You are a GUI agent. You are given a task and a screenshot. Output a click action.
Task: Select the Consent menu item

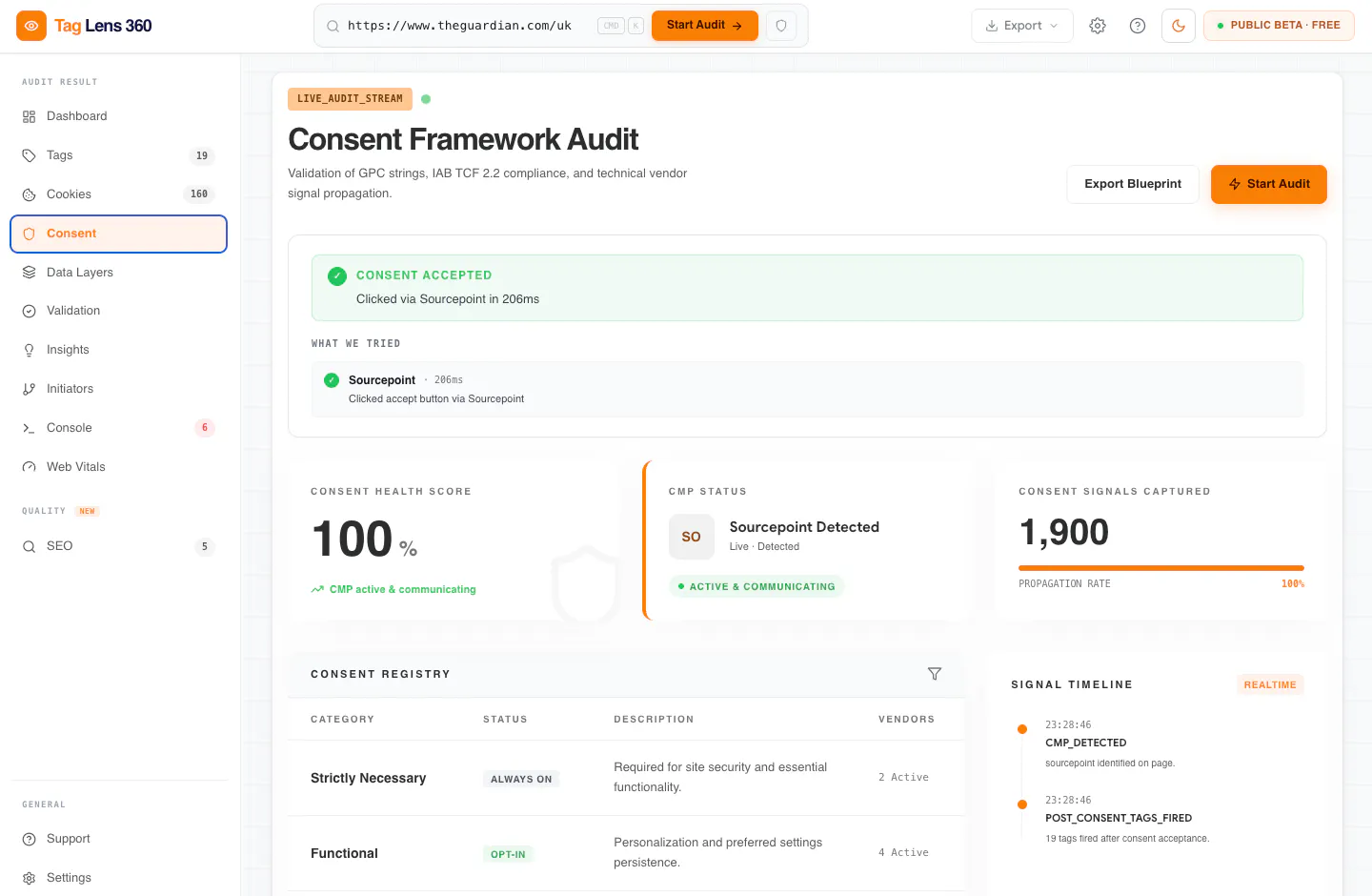[119, 234]
